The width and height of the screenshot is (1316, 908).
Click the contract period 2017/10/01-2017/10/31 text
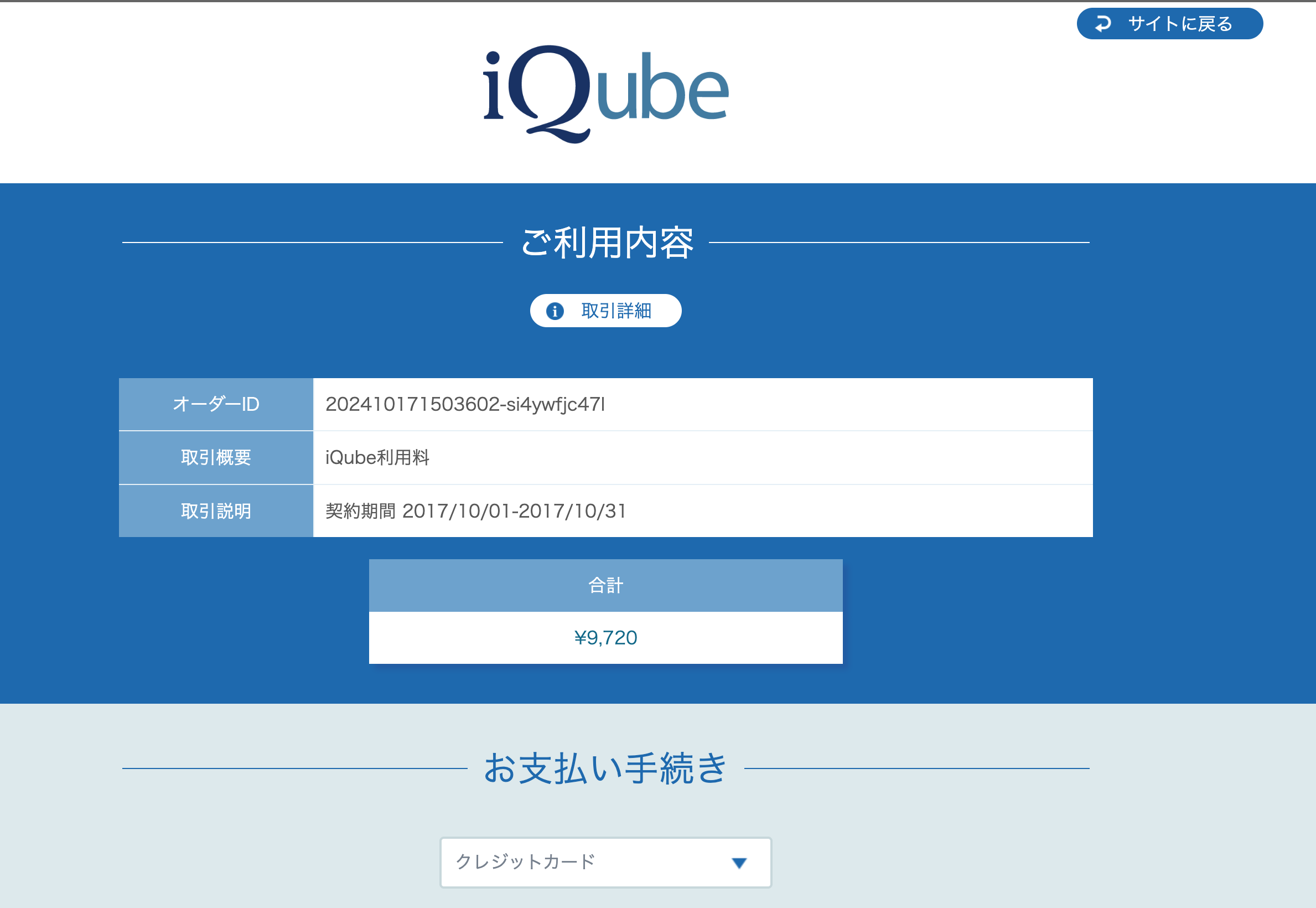coord(475,510)
